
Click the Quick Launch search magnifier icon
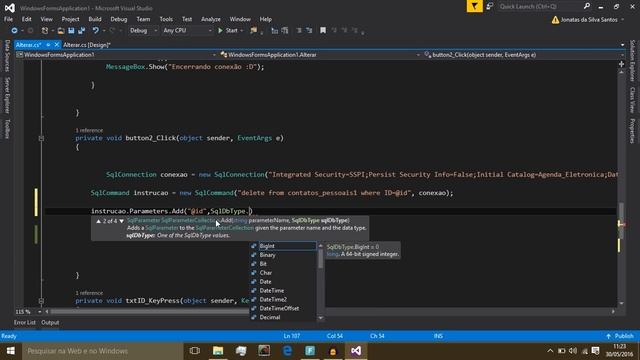click(x=587, y=6)
